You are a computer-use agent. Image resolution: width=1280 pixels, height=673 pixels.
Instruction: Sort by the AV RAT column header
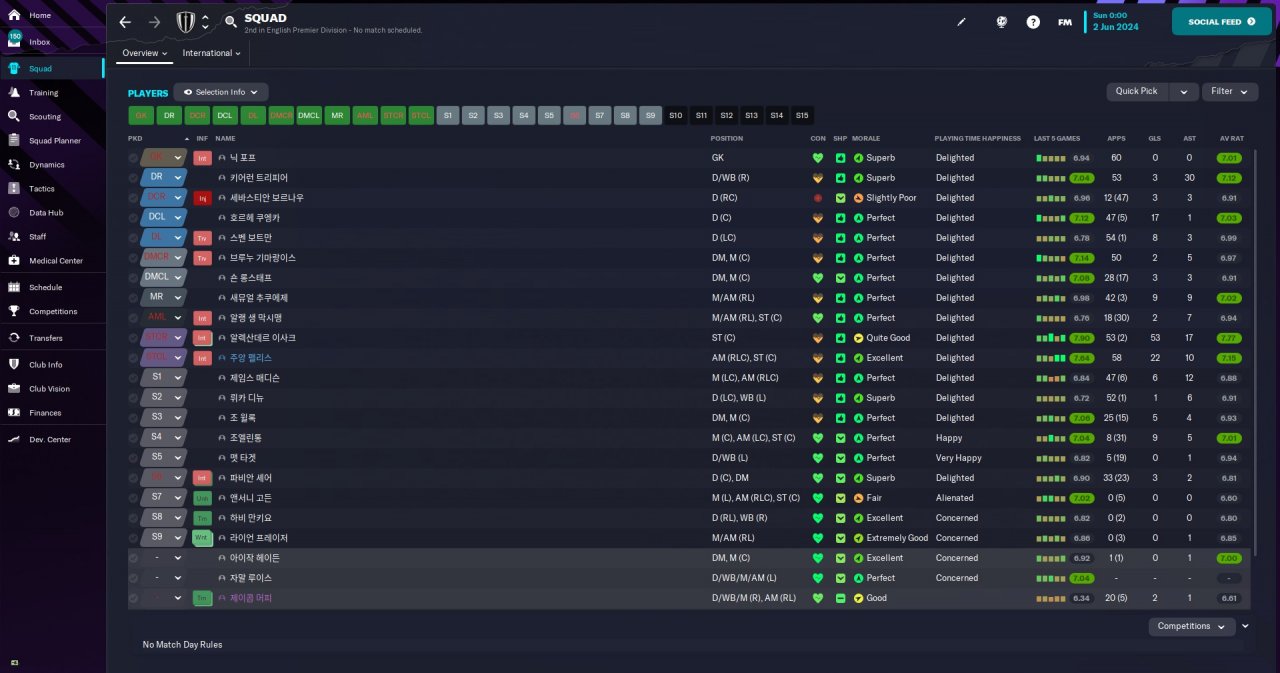coord(1231,138)
